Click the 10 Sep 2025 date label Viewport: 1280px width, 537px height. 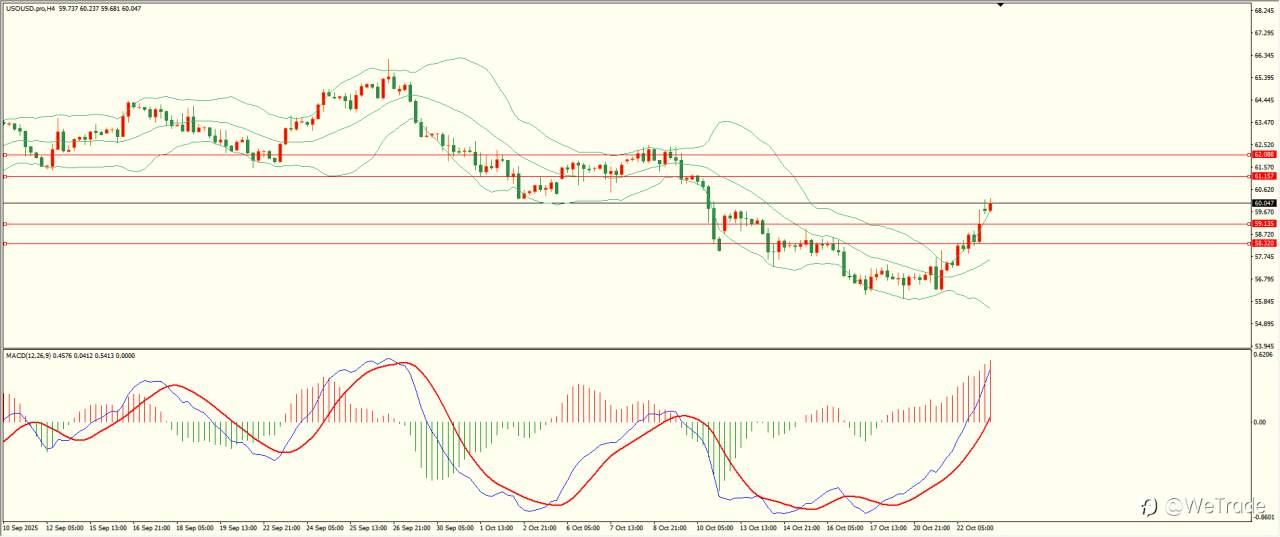coord(20,526)
